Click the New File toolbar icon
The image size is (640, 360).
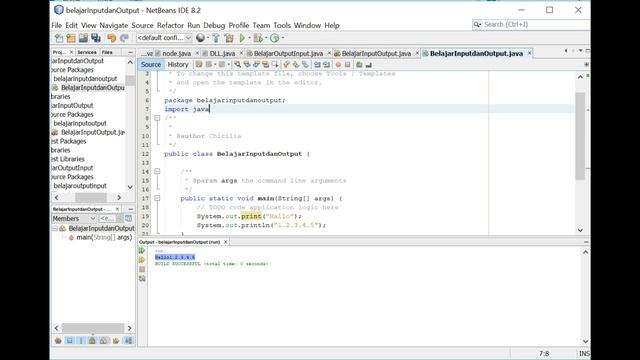pyautogui.click(x=59, y=38)
